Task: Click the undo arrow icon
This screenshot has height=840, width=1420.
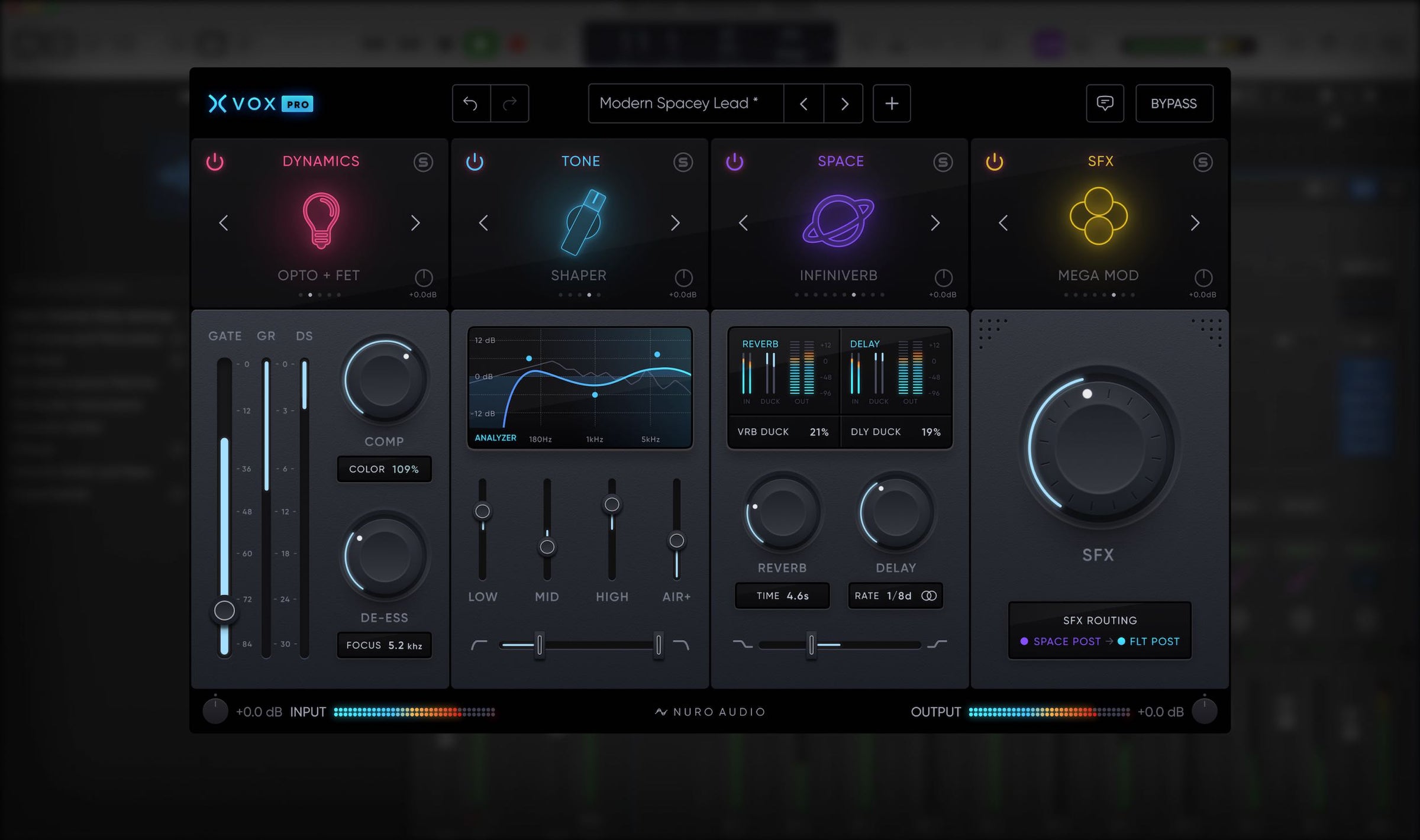Action: [472, 104]
